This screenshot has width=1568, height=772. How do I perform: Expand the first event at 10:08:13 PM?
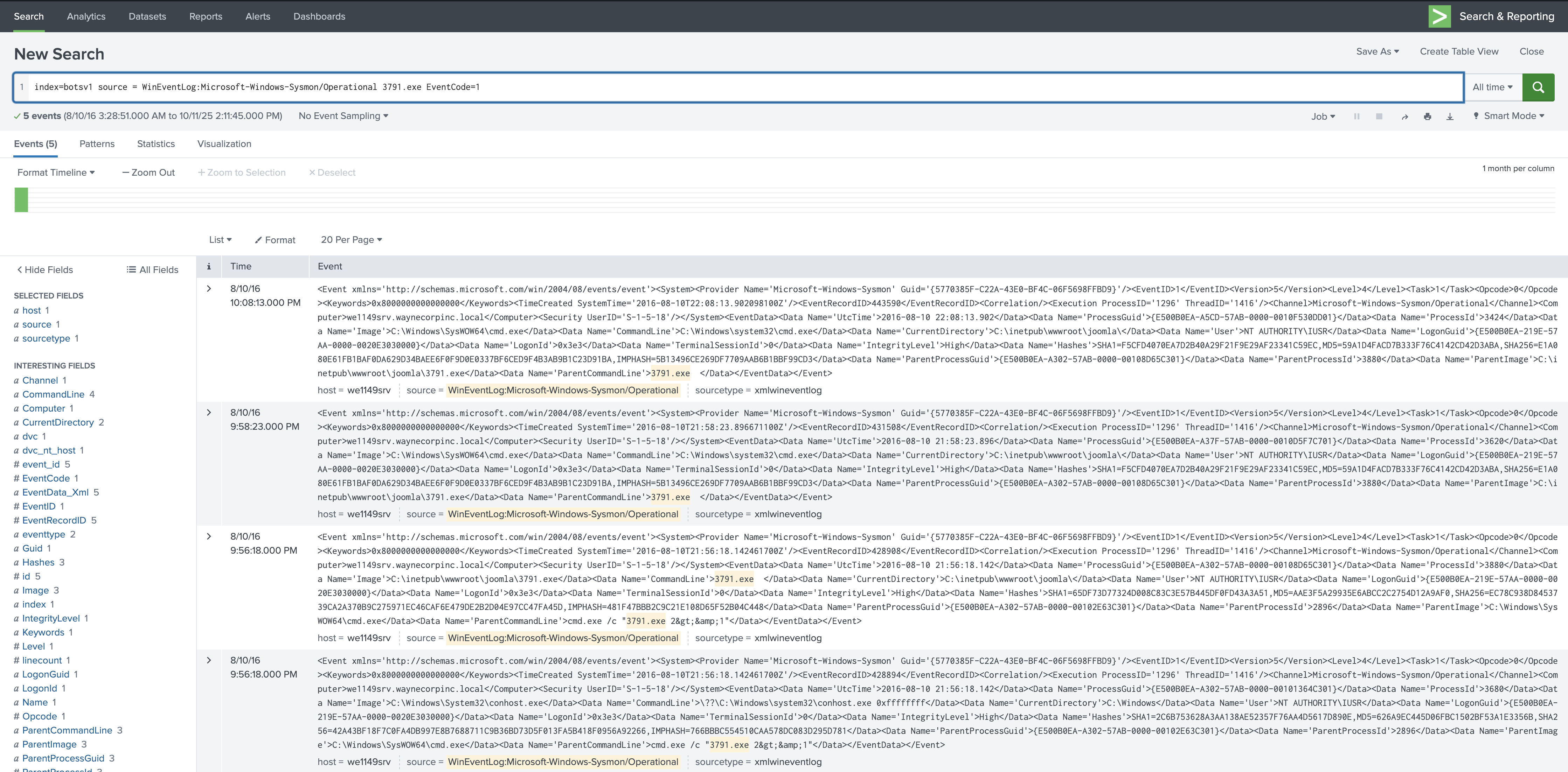(209, 288)
